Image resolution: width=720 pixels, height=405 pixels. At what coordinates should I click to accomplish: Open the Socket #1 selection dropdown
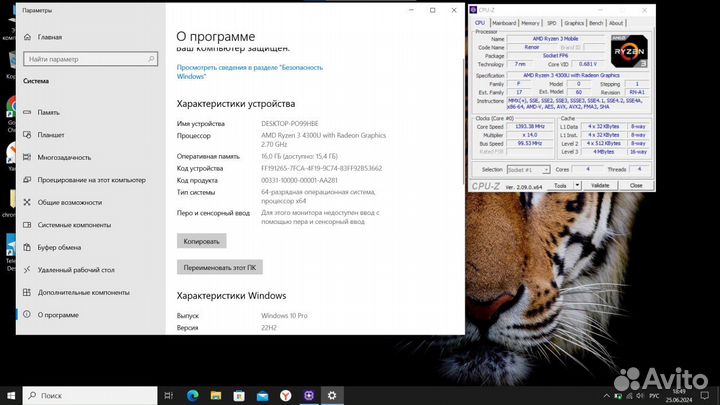click(x=528, y=169)
